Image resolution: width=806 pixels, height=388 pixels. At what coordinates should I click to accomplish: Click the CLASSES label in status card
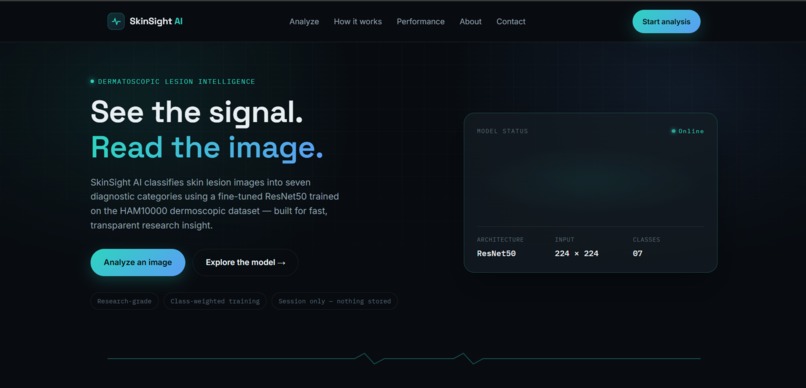[646, 239]
